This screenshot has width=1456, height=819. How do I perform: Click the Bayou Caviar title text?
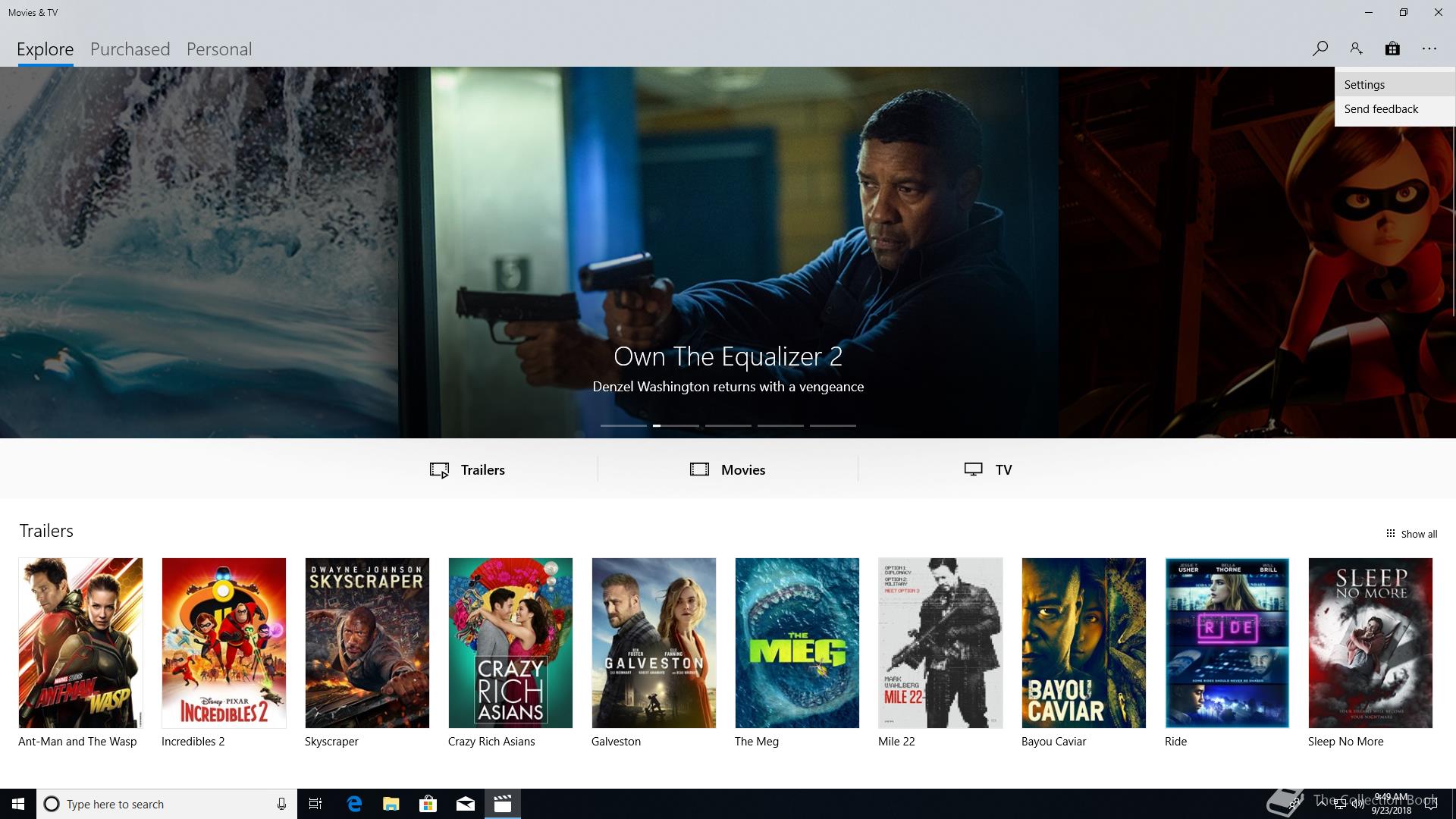[1053, 742]
